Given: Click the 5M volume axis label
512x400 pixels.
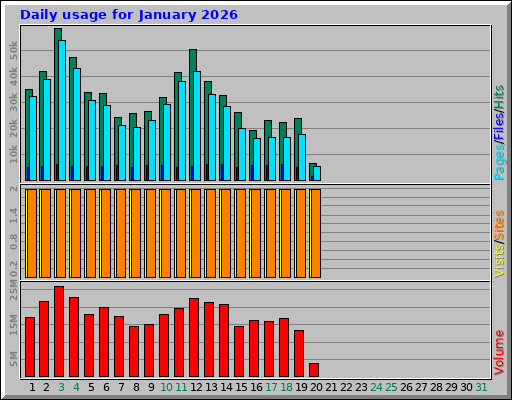Looking at the screenshot, I should [x=13, y=359].
